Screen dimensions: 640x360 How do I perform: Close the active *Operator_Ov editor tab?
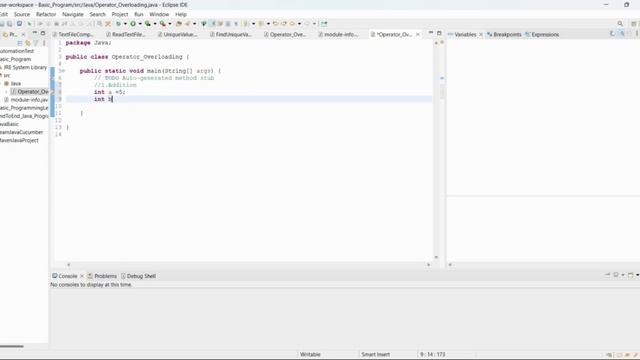pos(418,35)
